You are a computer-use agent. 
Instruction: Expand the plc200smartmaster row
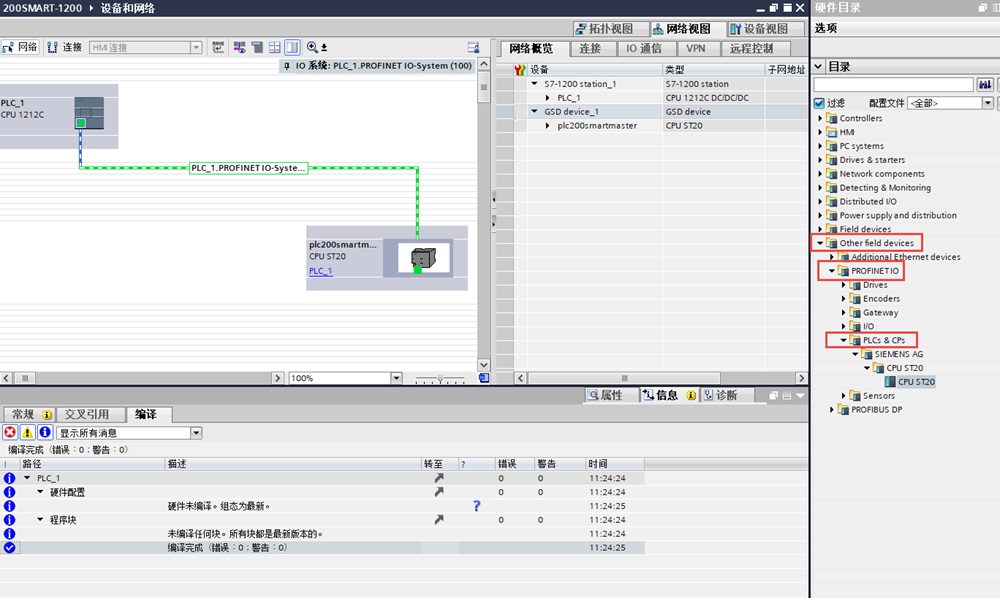pos(548,126)
